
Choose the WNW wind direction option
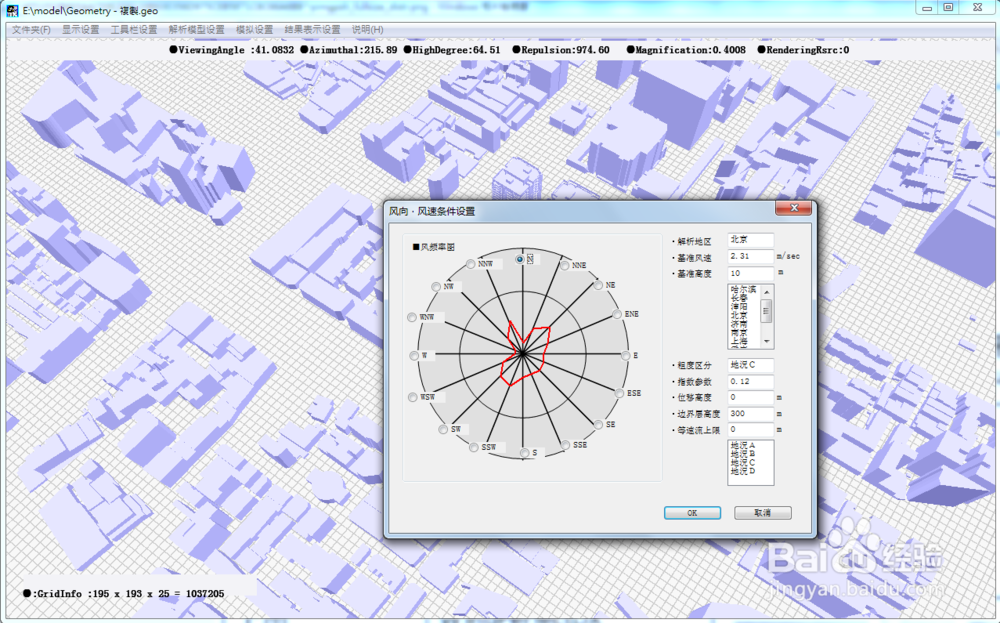point(412,318)
